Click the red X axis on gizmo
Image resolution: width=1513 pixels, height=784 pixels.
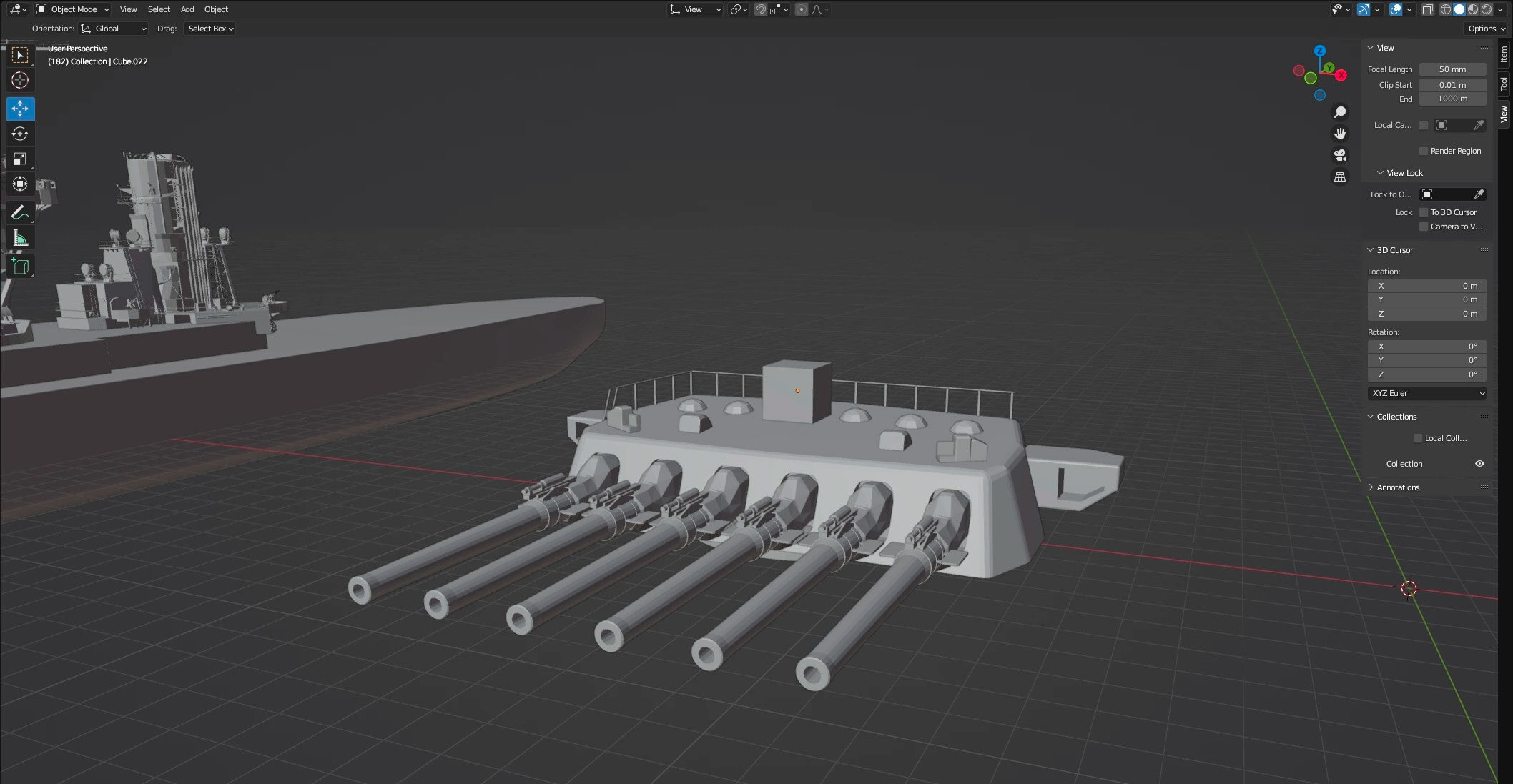point(1341,75)
